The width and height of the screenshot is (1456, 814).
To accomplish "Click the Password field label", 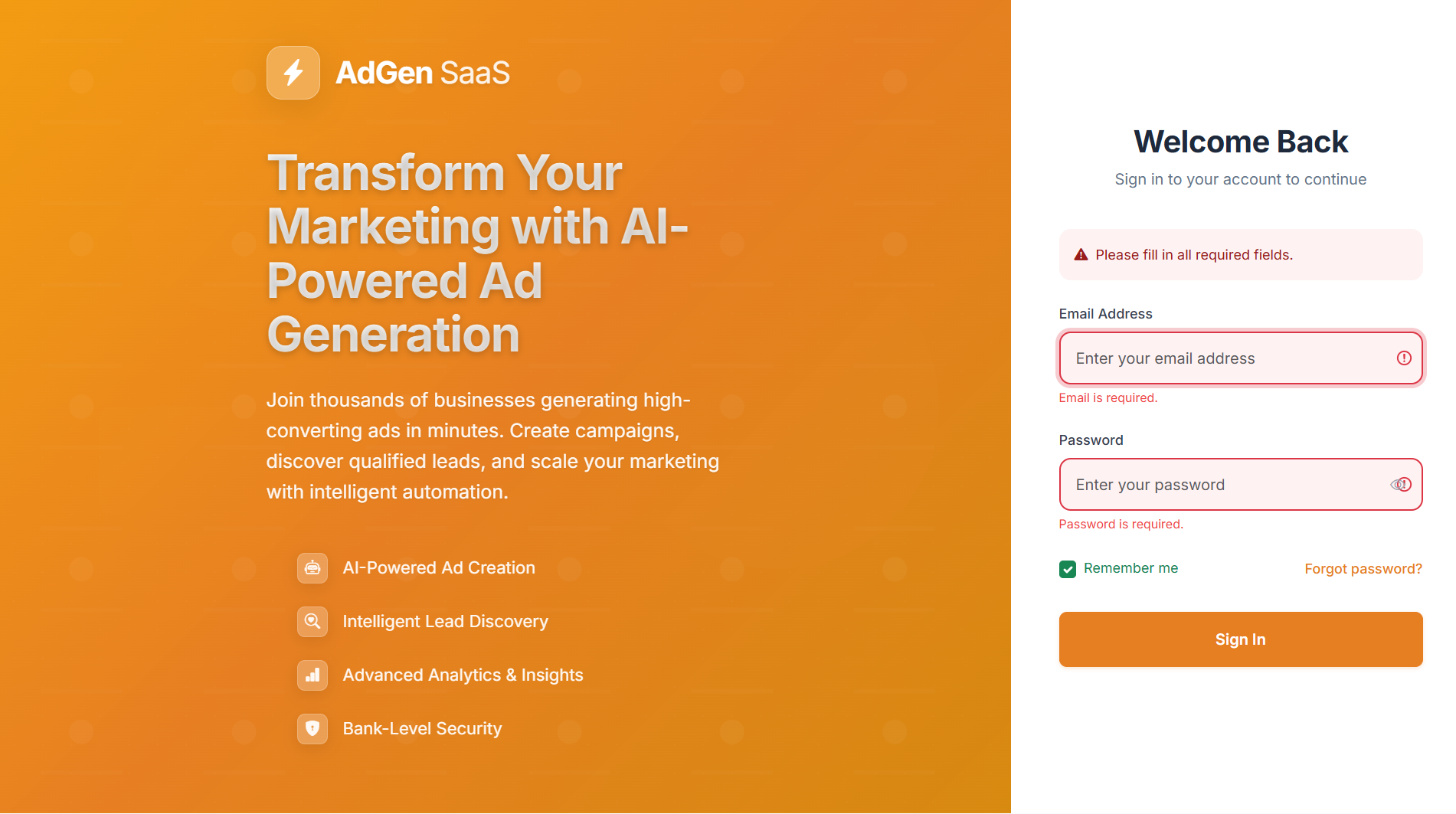I will [1091, 440].
